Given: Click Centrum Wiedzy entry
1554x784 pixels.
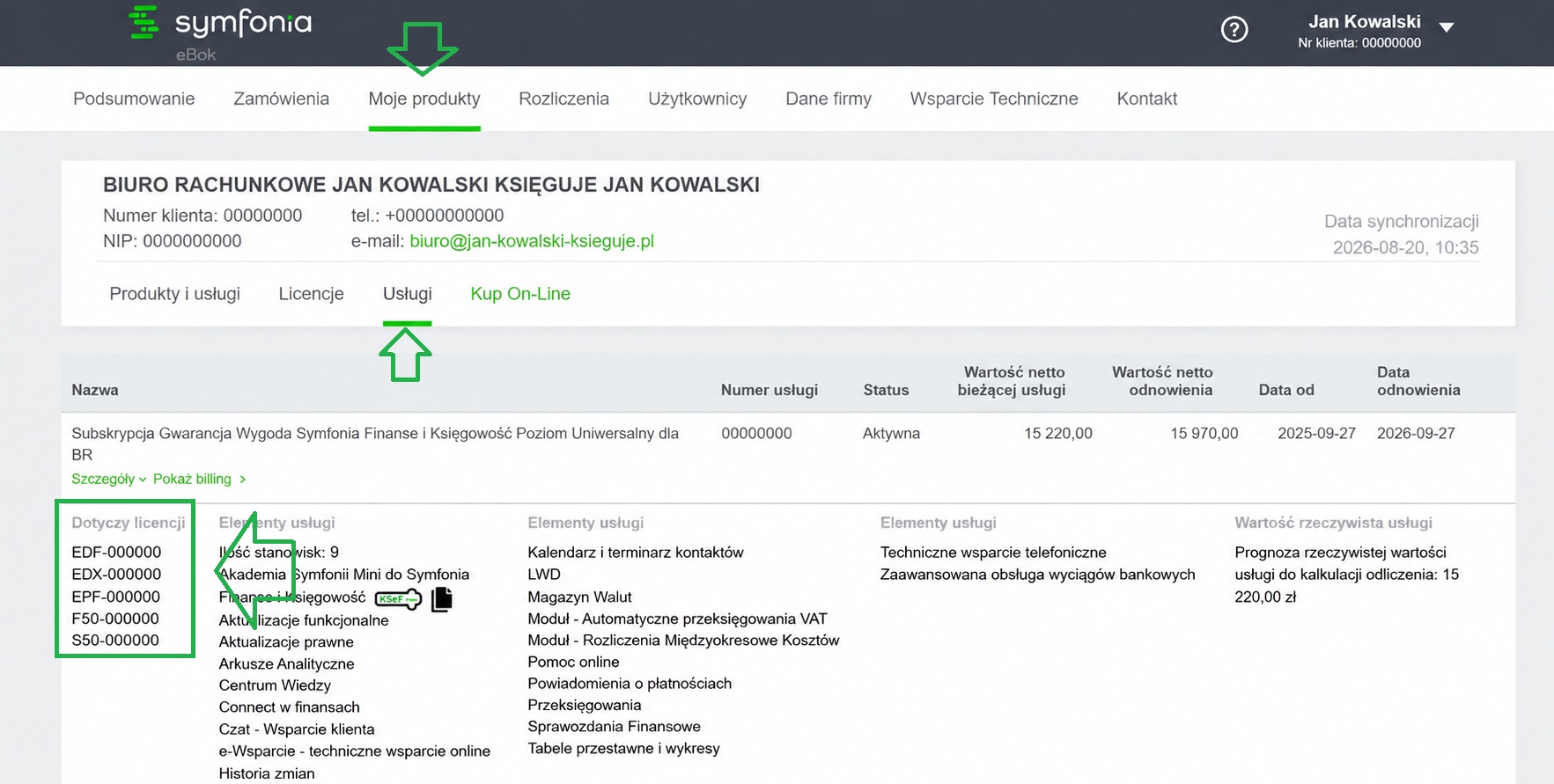Looking at the screenshot, I should (275, 685).
